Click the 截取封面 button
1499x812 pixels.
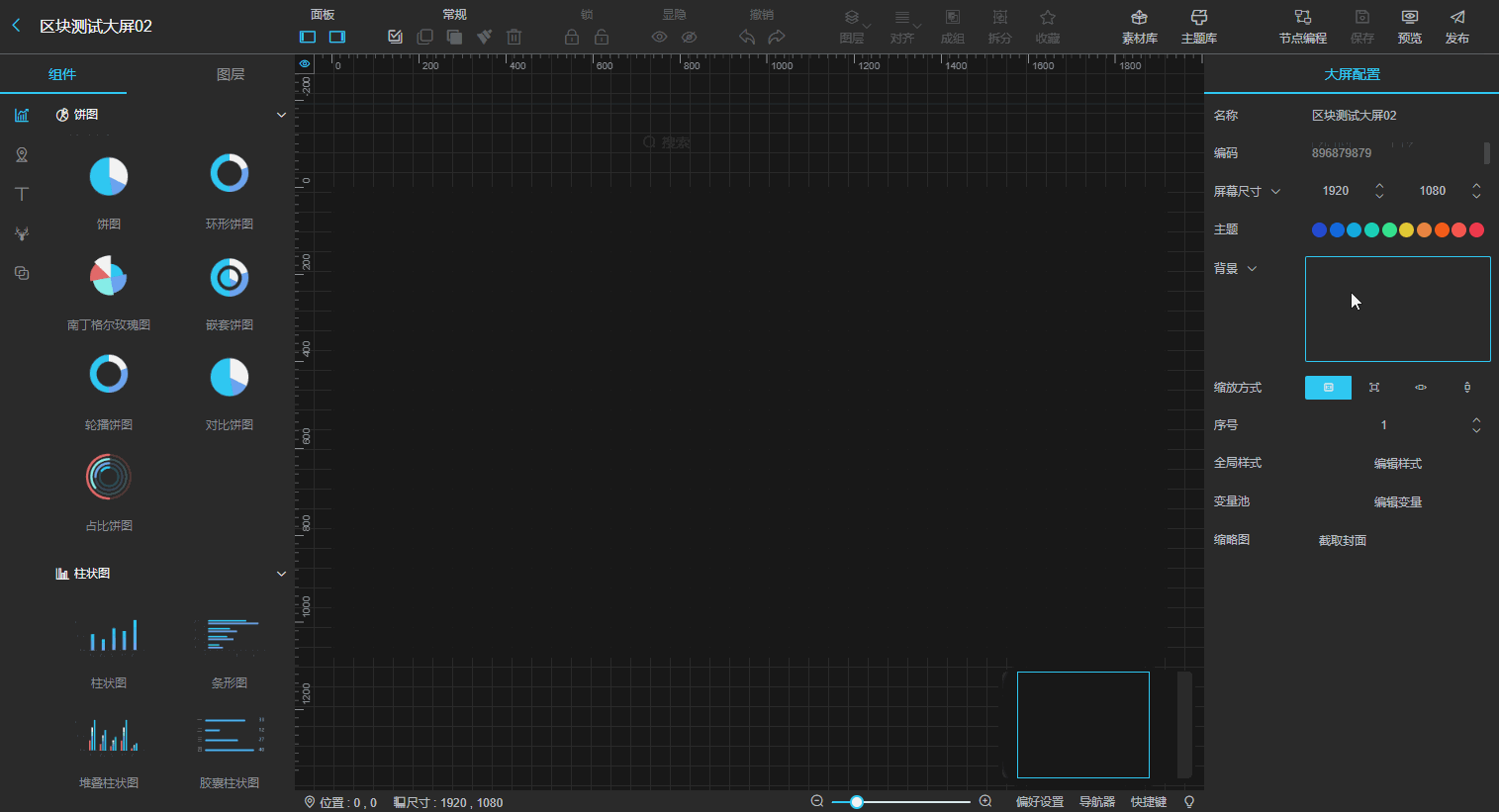[1342, 540]
